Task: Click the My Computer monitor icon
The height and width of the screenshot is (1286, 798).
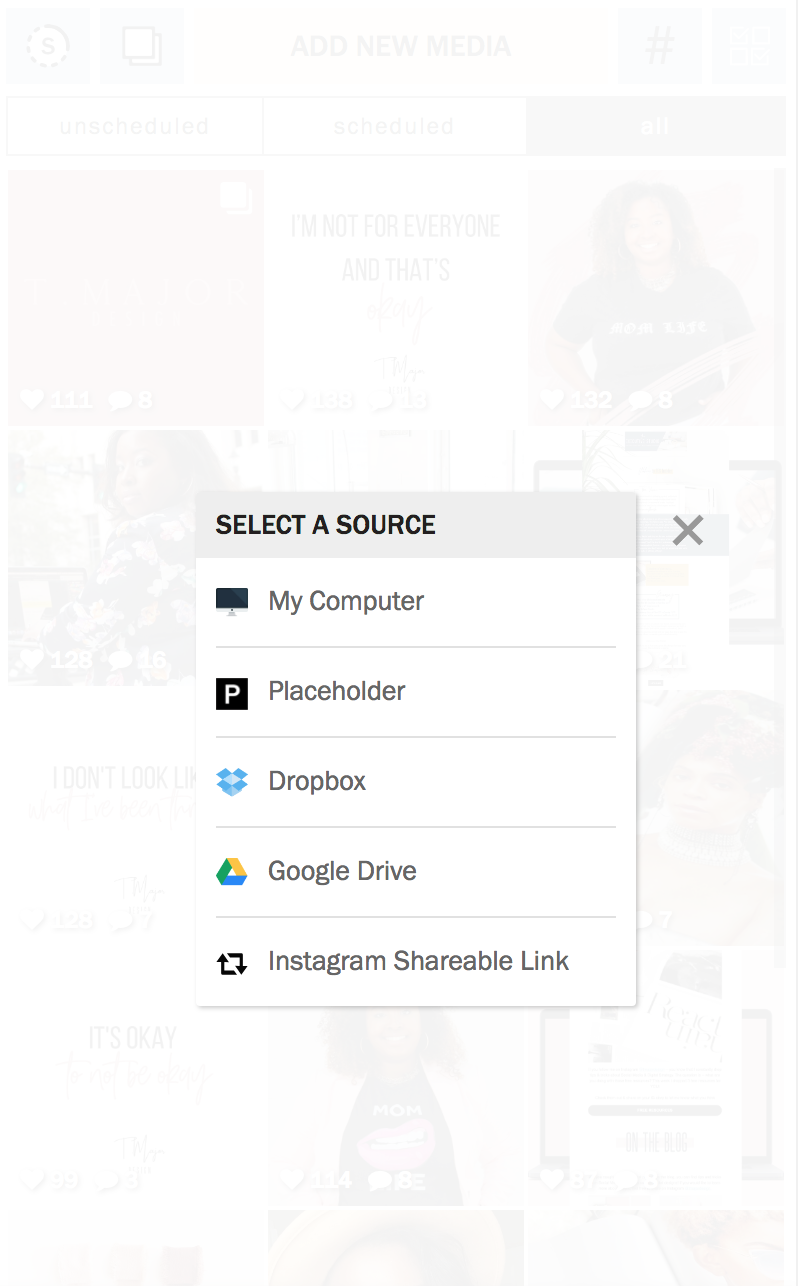Action: tap(231, 601)
